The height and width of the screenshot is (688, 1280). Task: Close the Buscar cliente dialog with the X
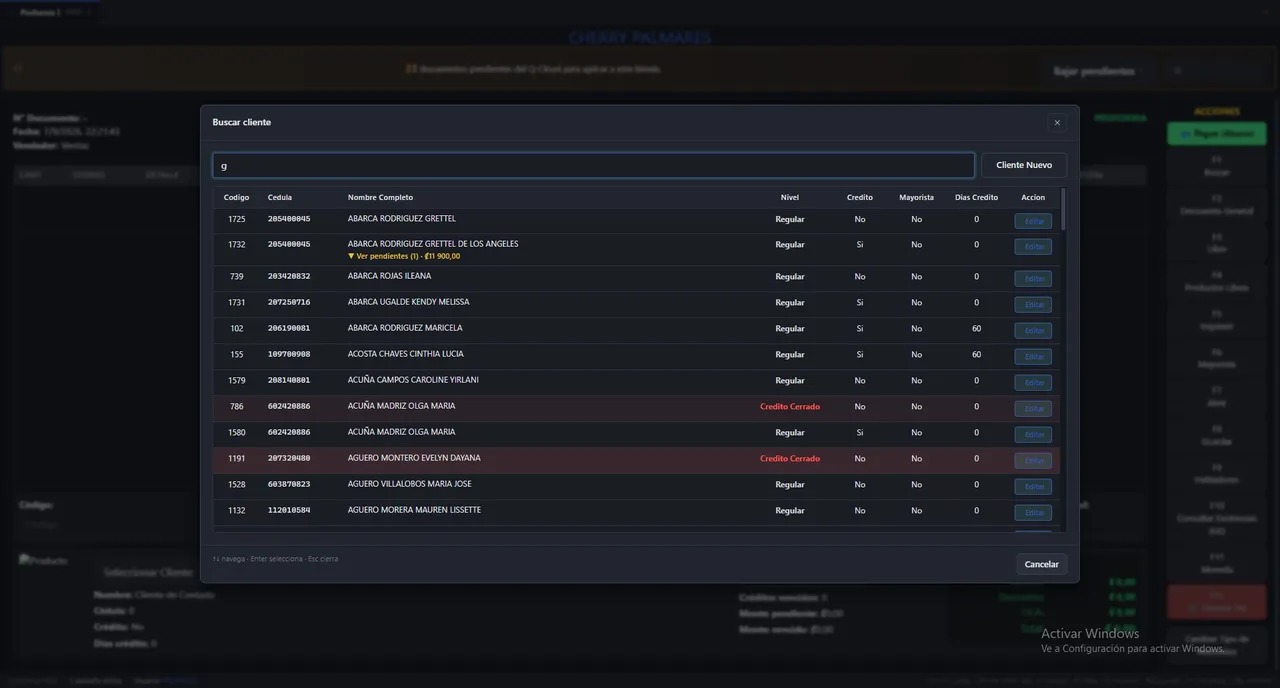click(x=1057, y=123)
